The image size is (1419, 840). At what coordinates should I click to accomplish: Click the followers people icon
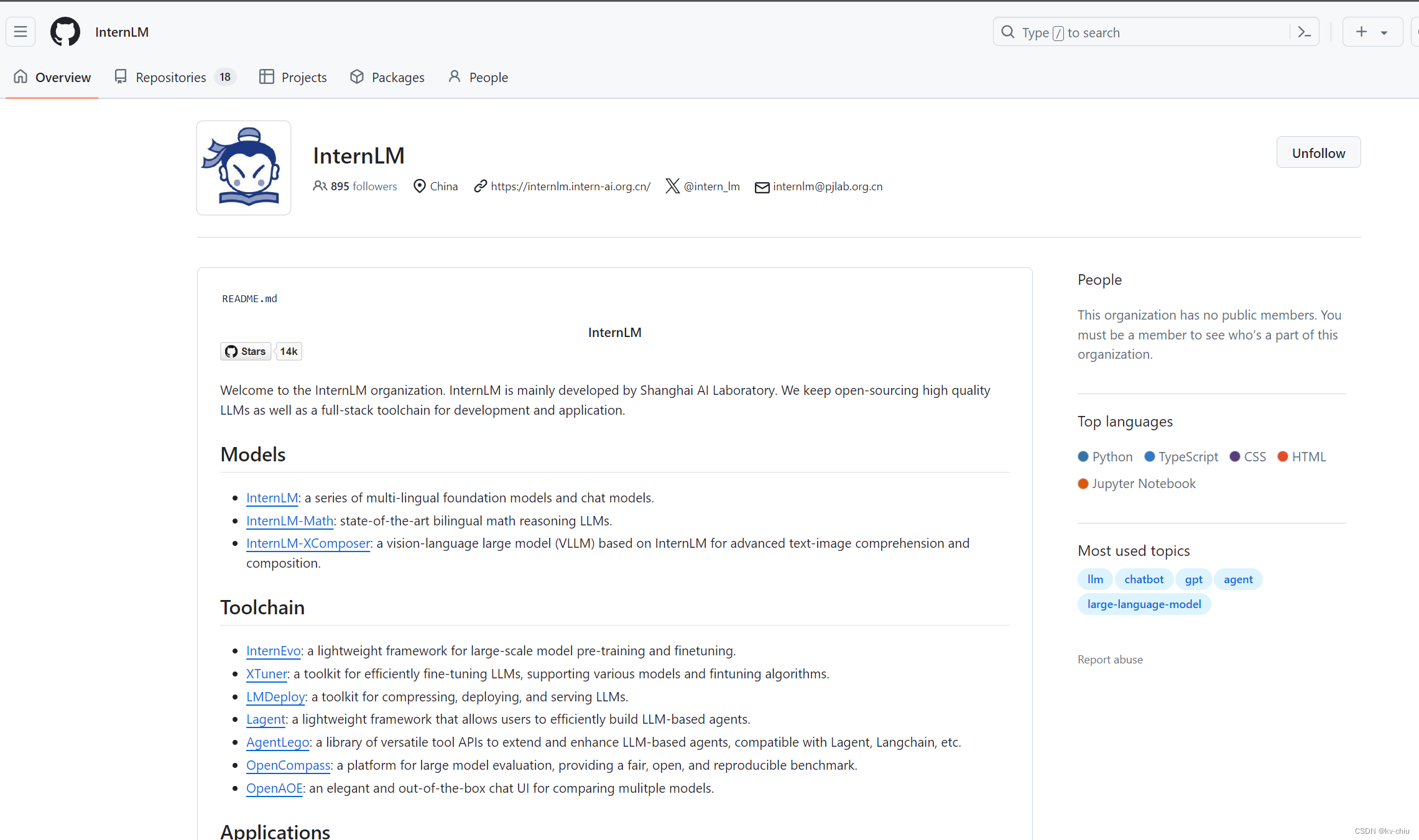click(320, 186)
